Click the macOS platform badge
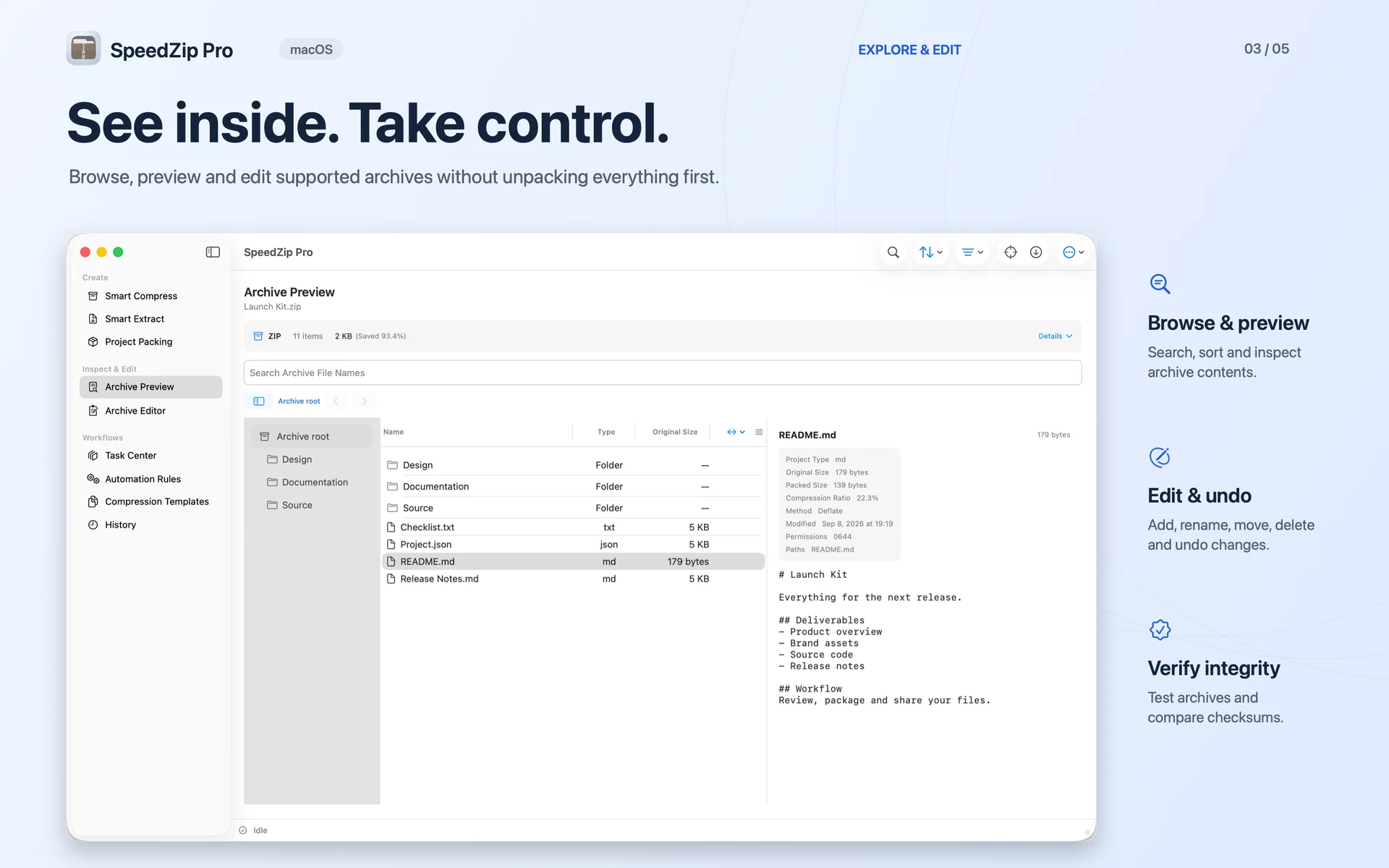Viewport: 1389px width, 868px height. 311,49
